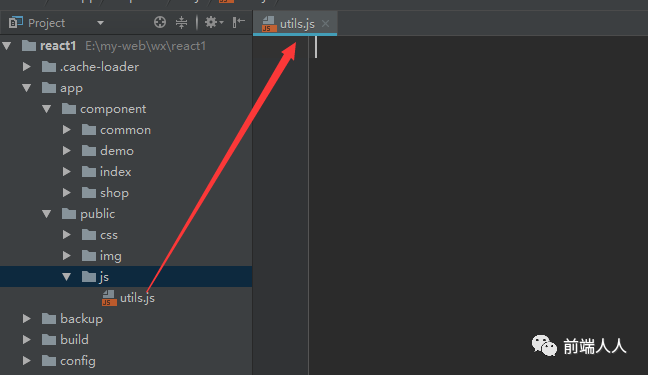Click the collapse all icon in Project panel
Screen dimensions: 648x375
point(181,22)
